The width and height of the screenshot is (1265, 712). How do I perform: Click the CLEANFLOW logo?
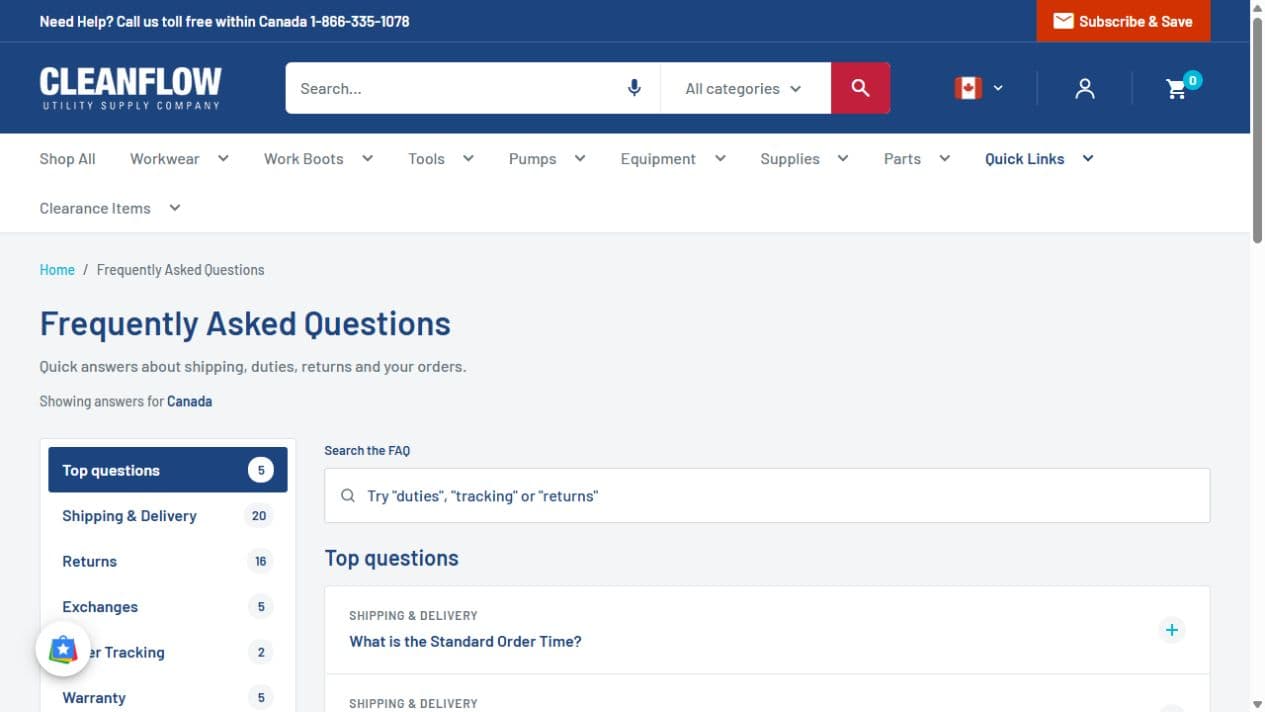tap(131, 88)
